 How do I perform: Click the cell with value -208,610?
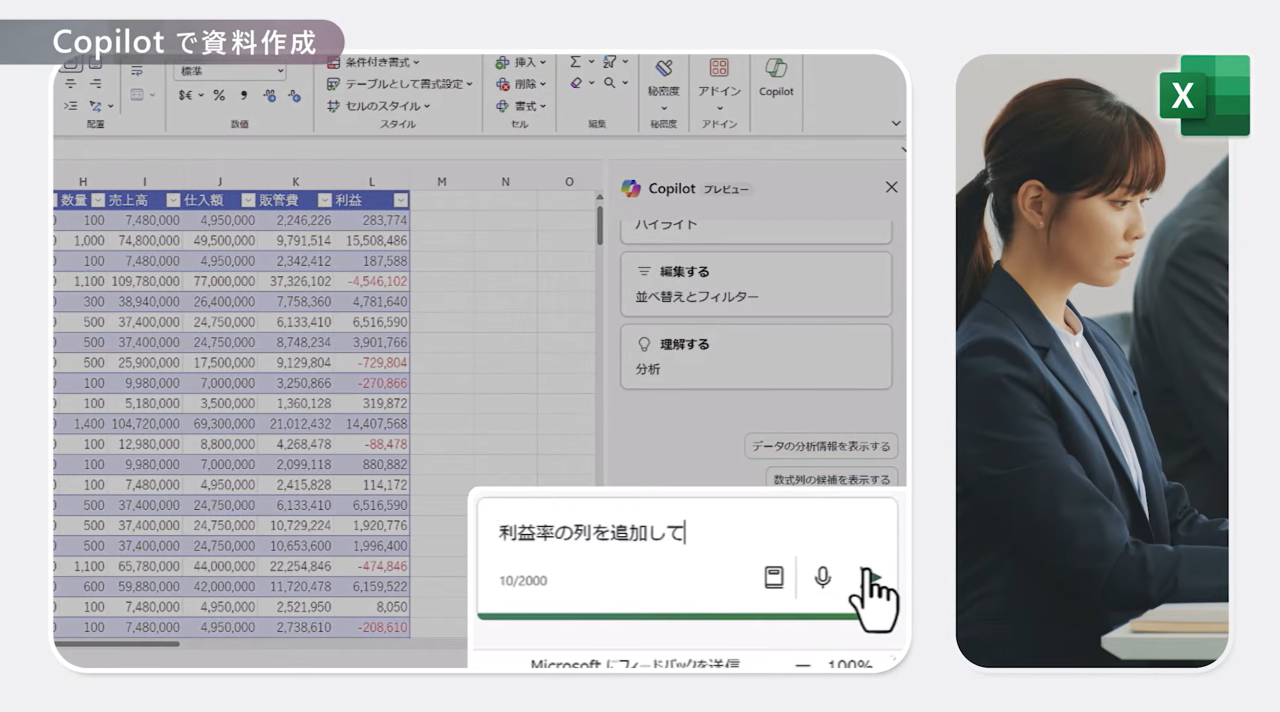(371, 628)
